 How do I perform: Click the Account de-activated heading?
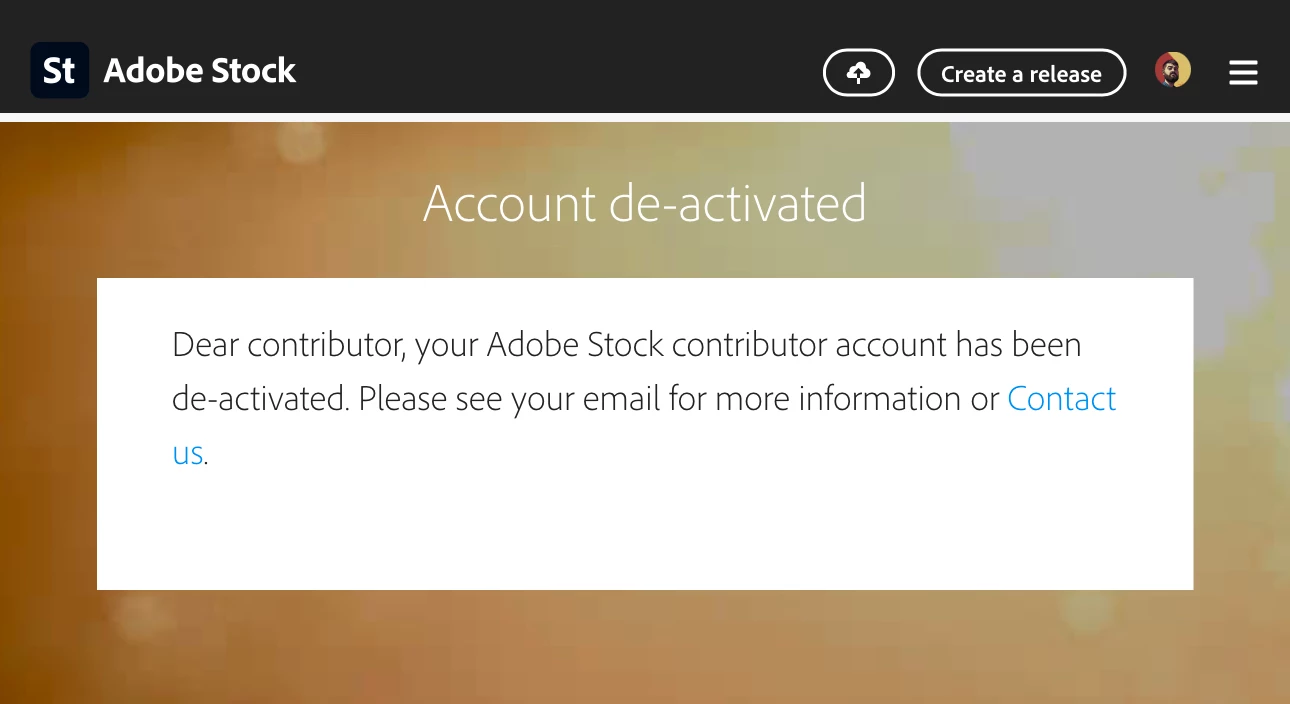point(645,204)
